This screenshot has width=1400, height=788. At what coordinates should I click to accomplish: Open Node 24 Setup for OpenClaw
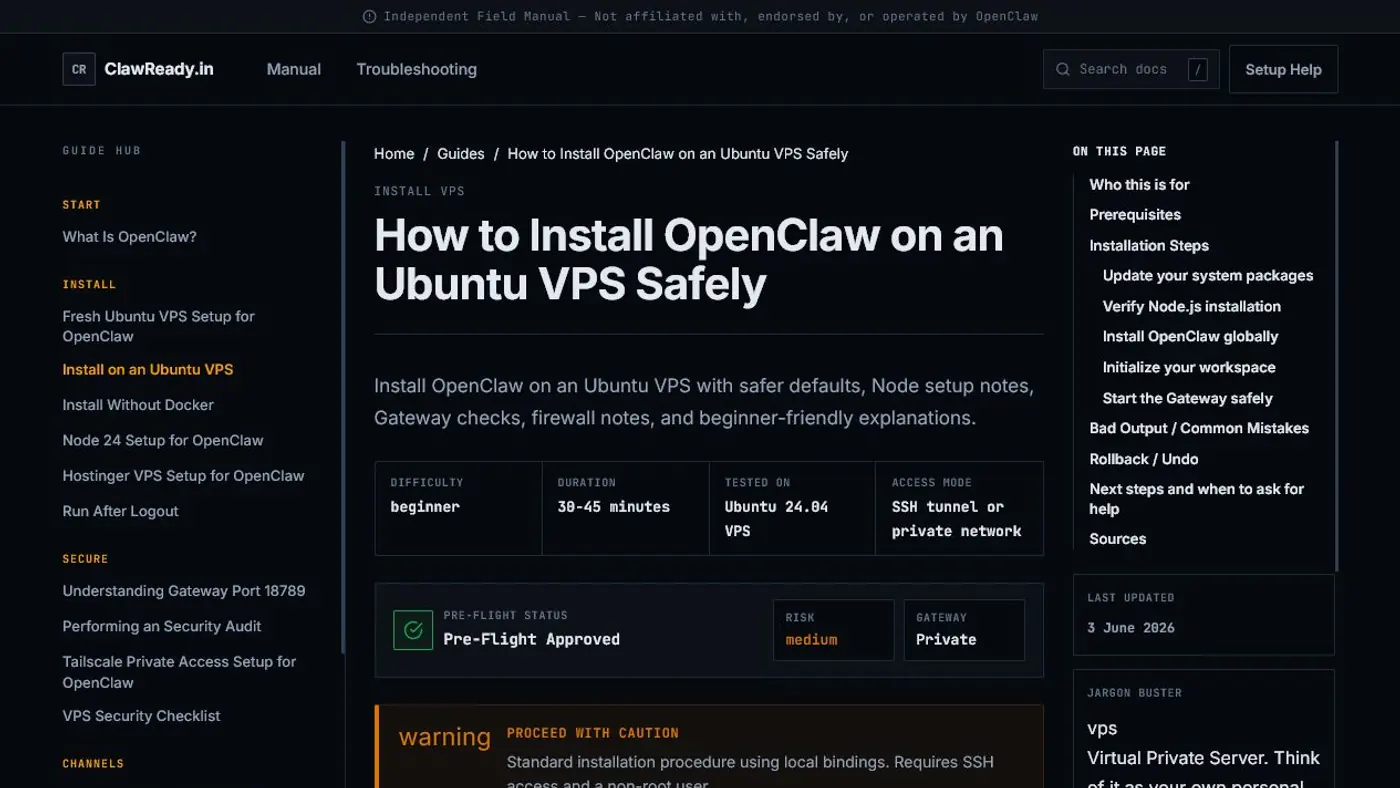tap(163, 440)
